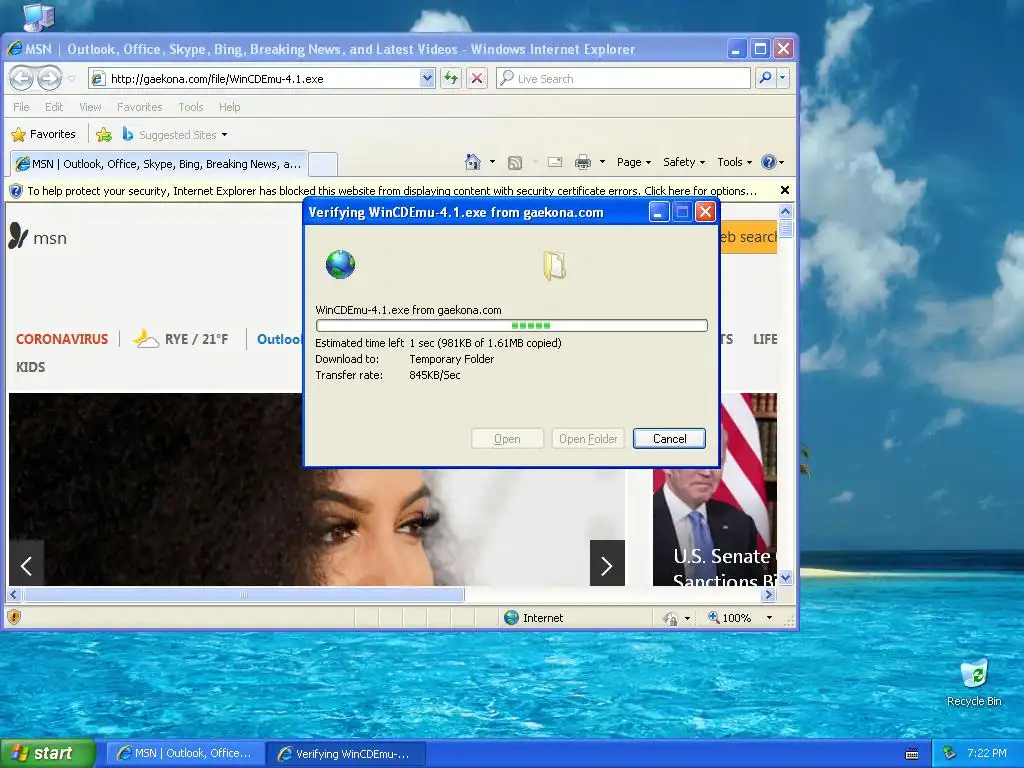The image size is (1024, 768).
Task: Click Add to Favorites Bar icon
Action: [104, 135]
